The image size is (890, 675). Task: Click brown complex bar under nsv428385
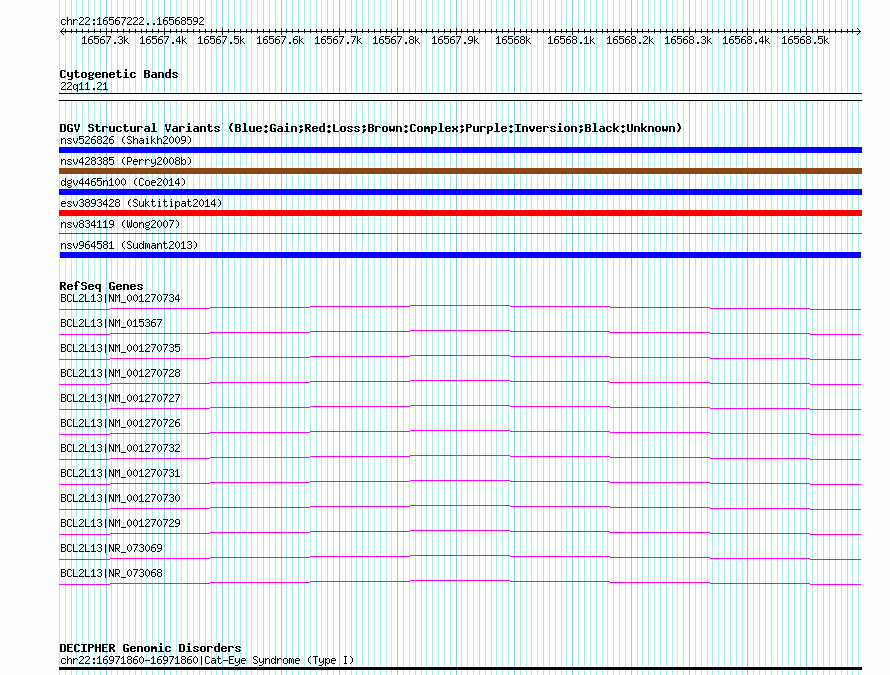(x=460, y=171)
